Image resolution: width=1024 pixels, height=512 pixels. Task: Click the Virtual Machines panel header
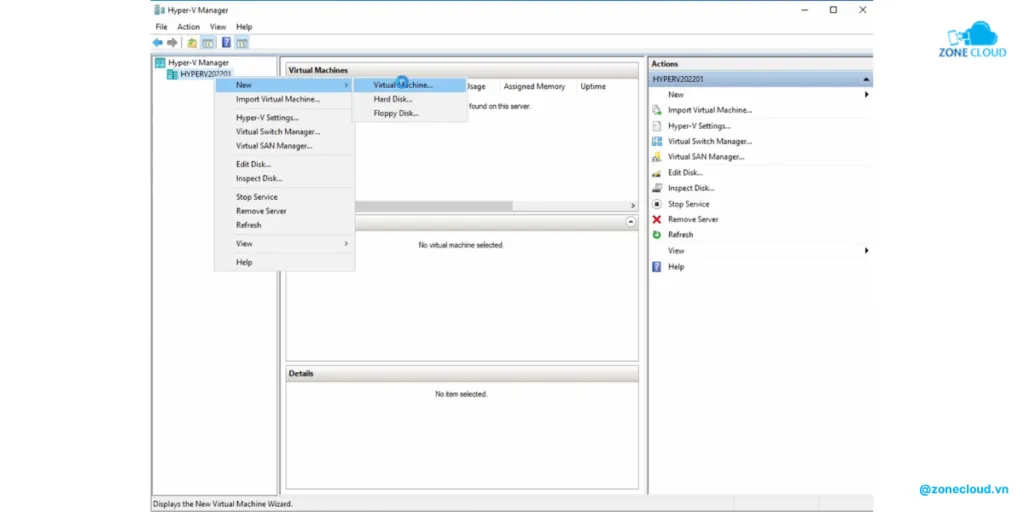(x=462, y=70)
